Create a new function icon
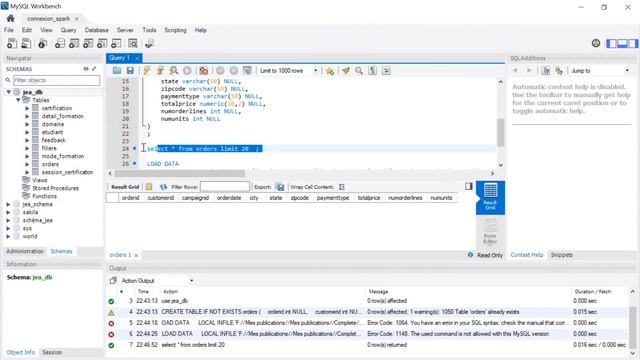640x360 pixels. [116, 43]
